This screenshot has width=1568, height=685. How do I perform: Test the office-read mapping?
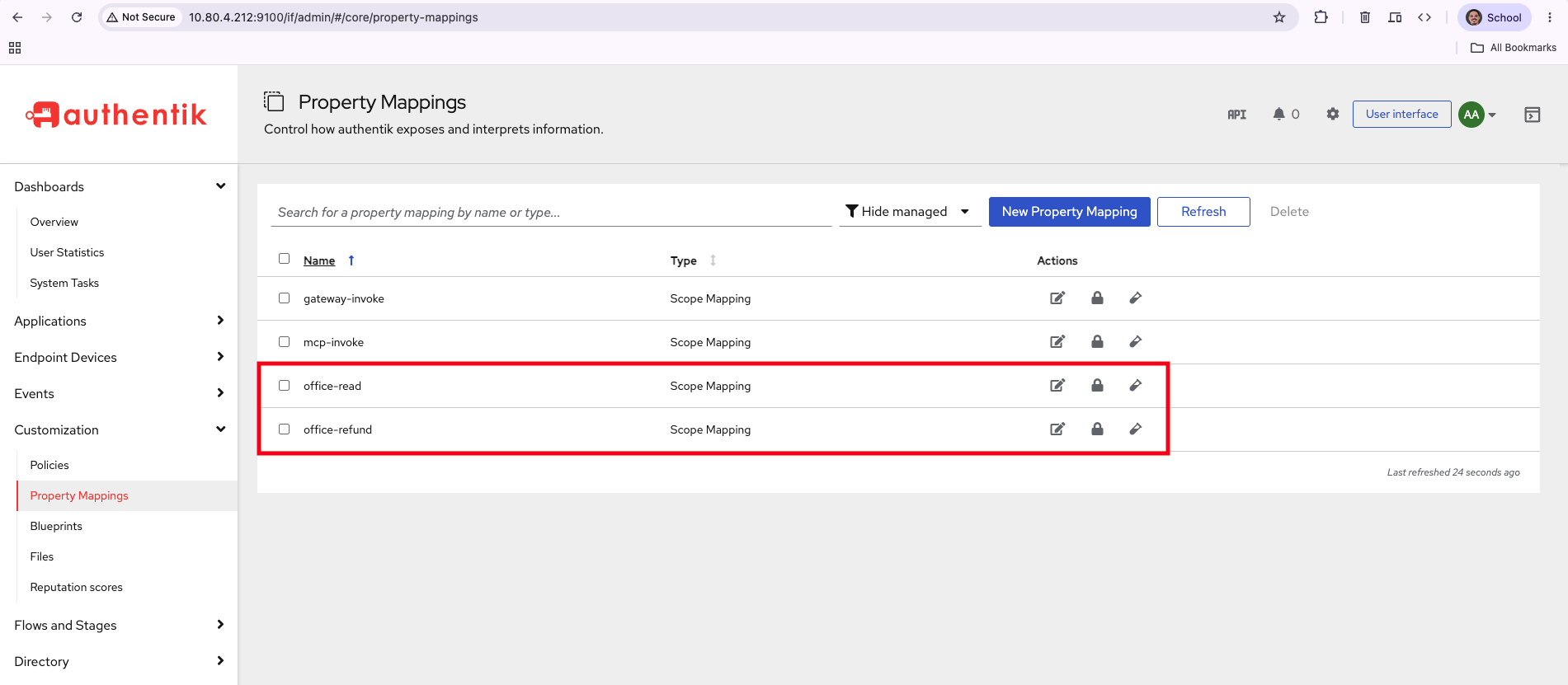tap(1136, 385)
